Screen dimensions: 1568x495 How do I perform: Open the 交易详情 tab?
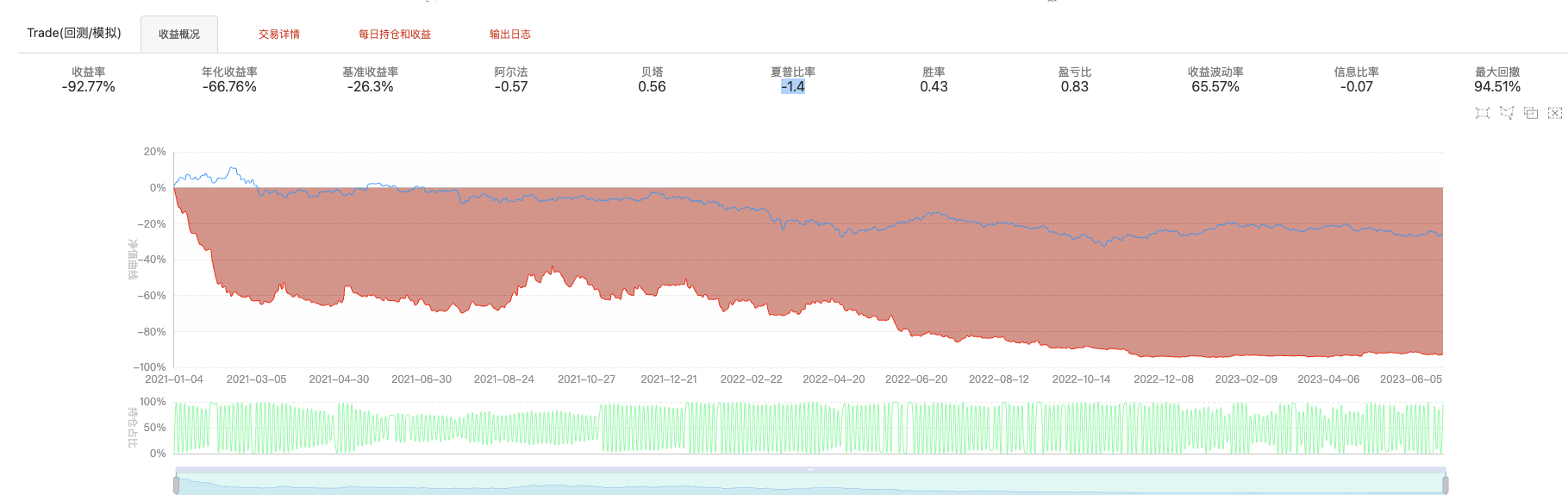pyautogui.click(x=279, y=34)
